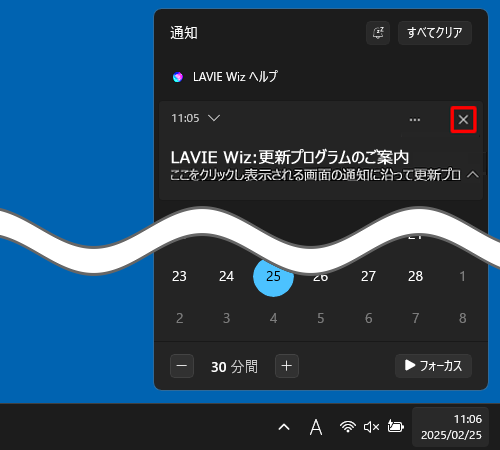This screenshot has width=500, height=450.
Task: Click the IME input mode A icon
Action: [x=316, y=427]
